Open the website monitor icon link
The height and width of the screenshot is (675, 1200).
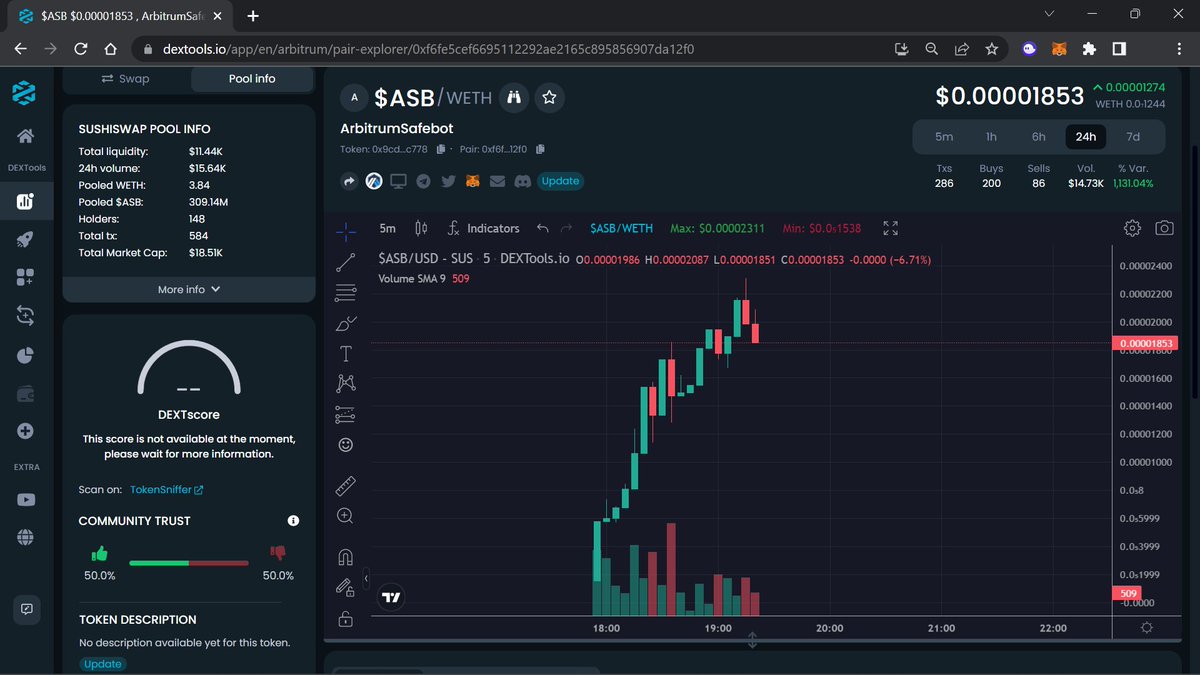click(398, 181)
